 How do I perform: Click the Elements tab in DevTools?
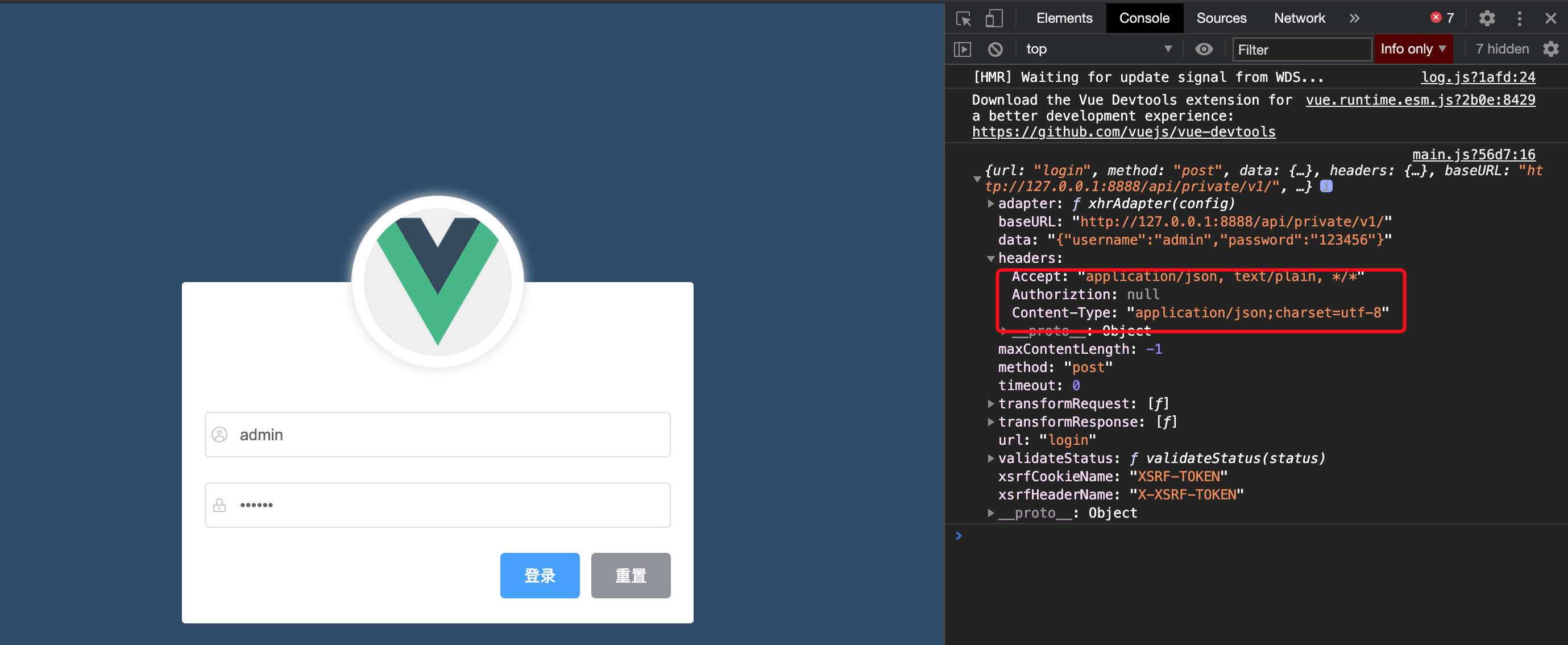tap(1064, 17)
